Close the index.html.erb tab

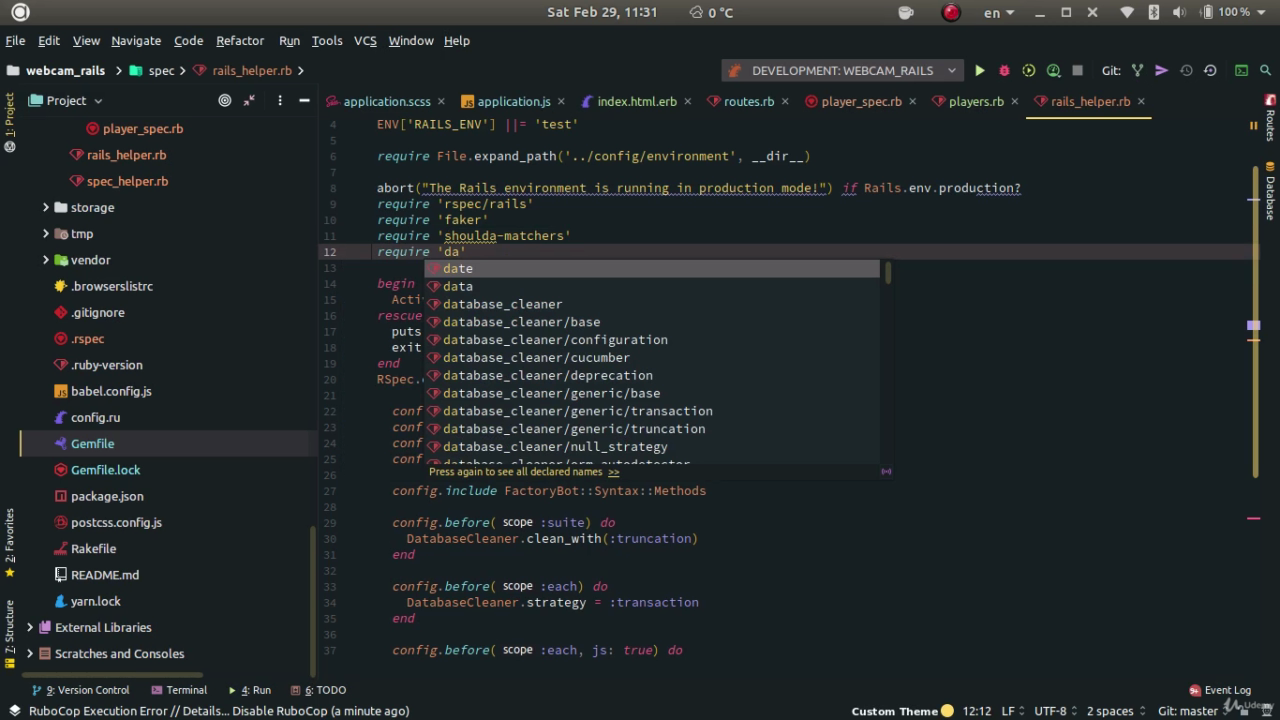pos(688,101)
